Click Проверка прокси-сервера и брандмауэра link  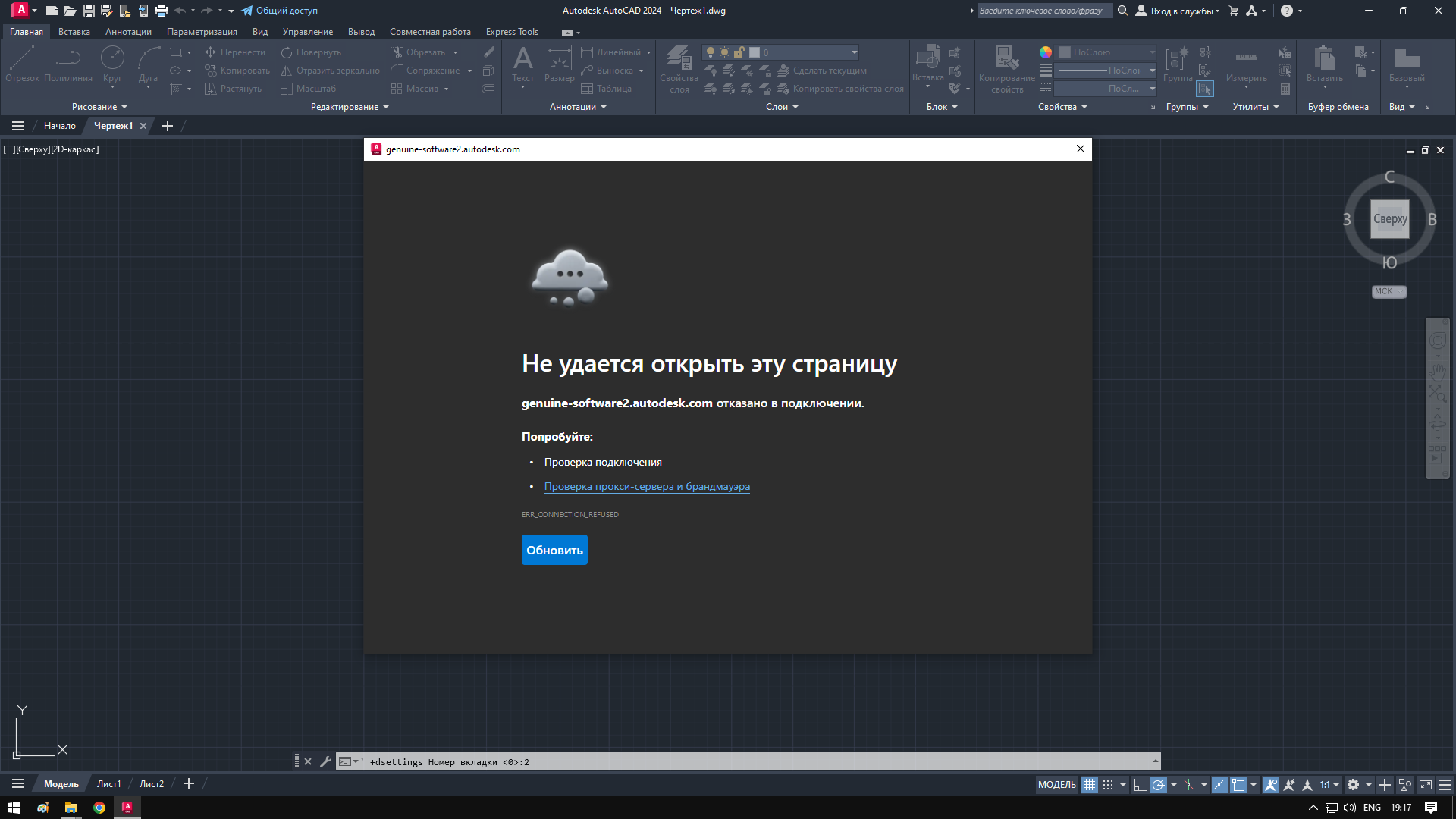(647, 487)
